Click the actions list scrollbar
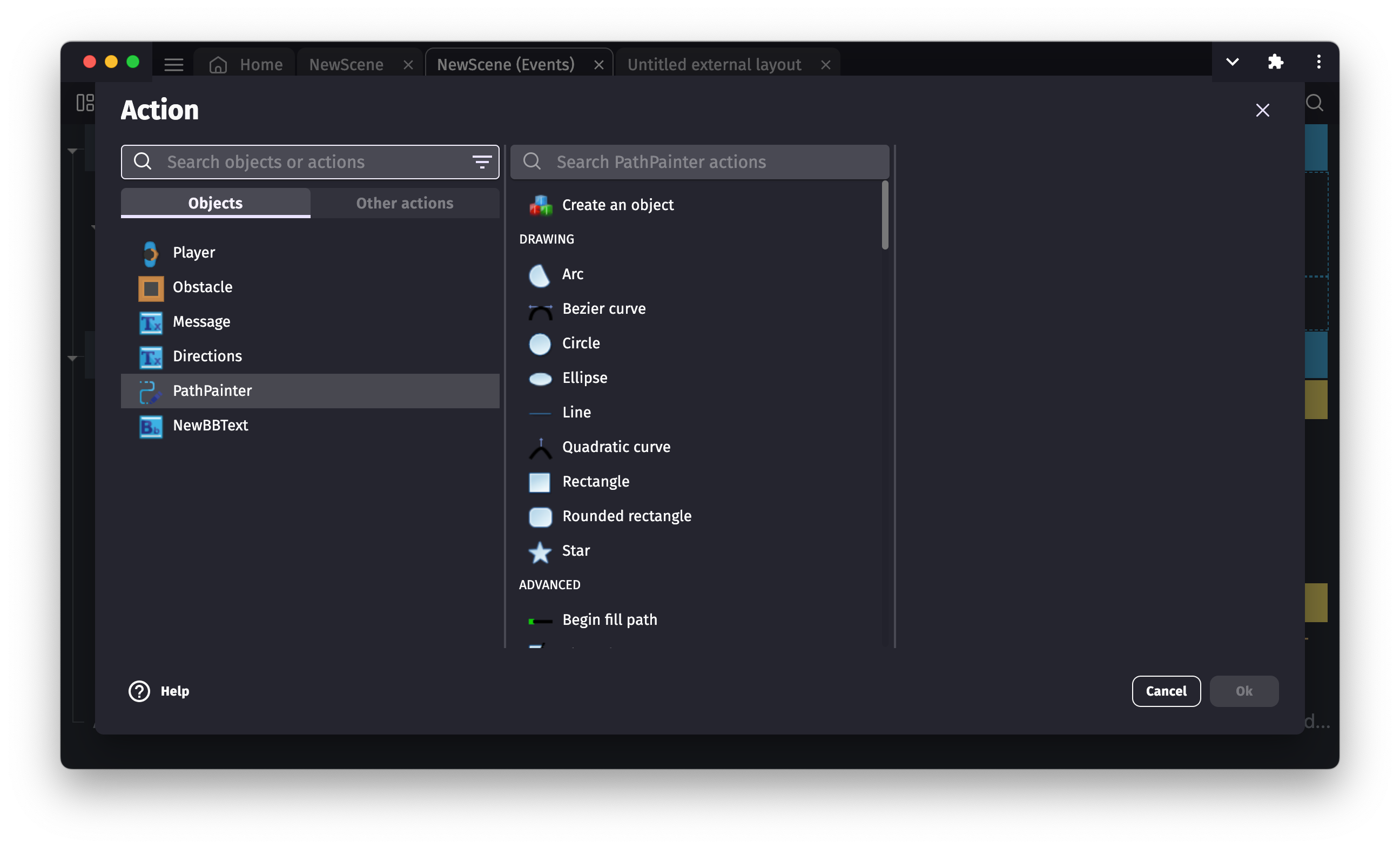 click(885, 215)
